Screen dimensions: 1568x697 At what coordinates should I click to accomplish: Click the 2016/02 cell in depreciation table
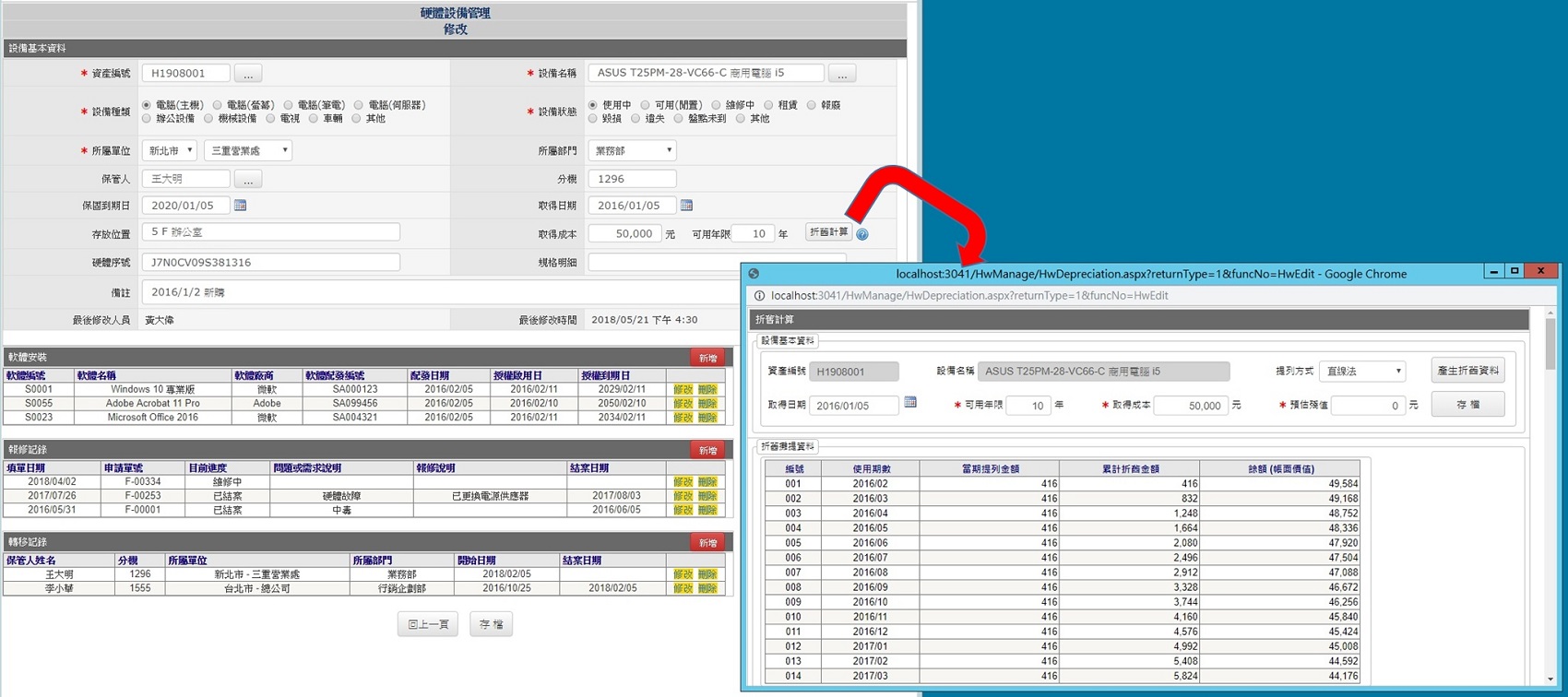(x=871, y=484)
